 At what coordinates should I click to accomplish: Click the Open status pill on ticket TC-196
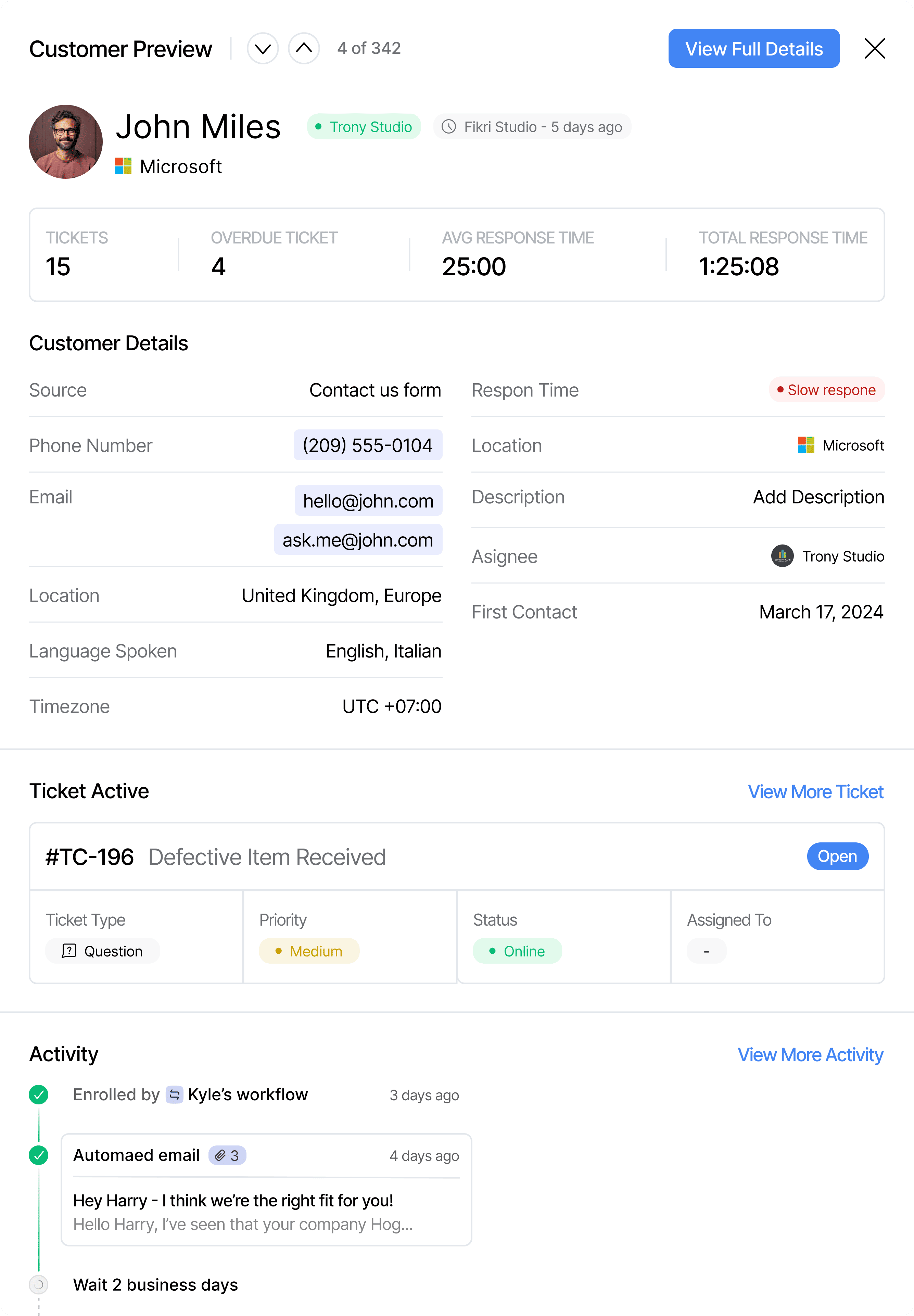837,856
